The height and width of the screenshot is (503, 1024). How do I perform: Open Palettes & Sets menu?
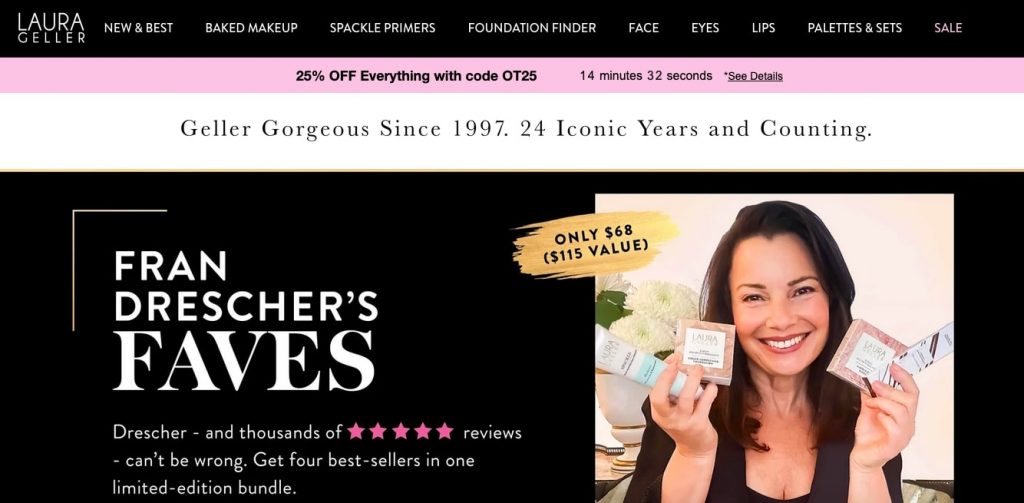coord(855,28)
